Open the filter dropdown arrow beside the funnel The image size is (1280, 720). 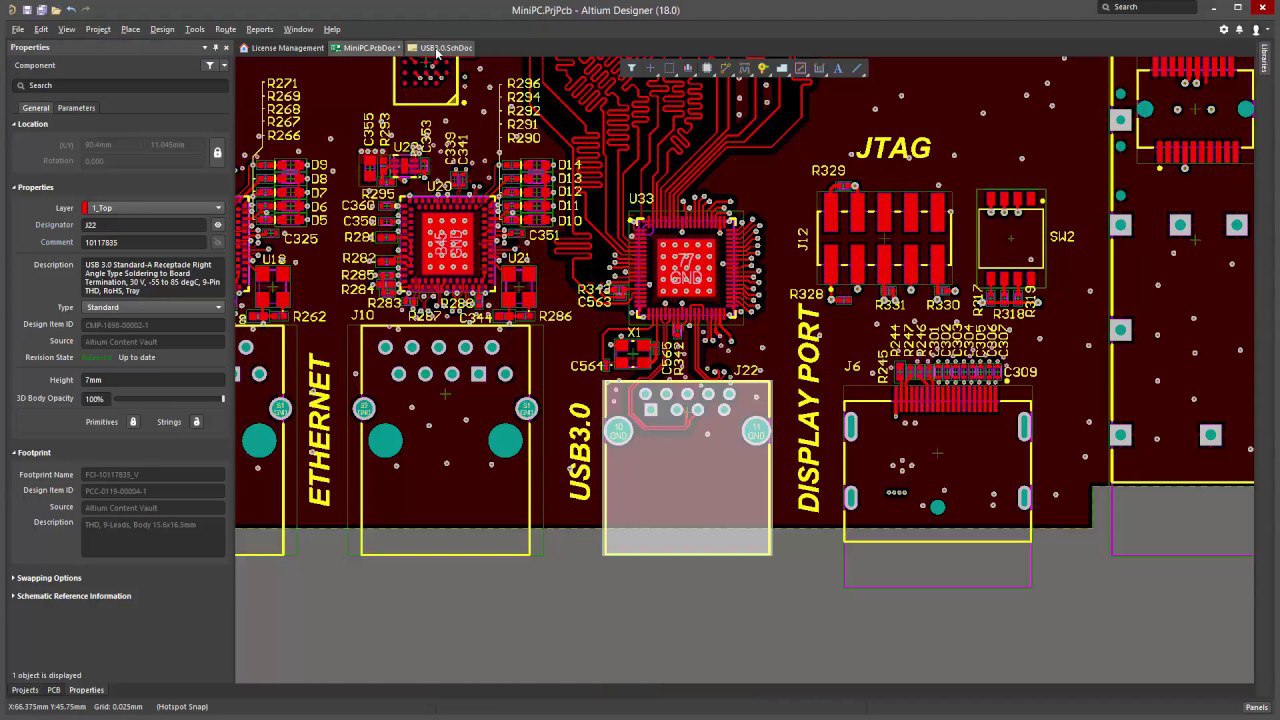click(224, 65)
